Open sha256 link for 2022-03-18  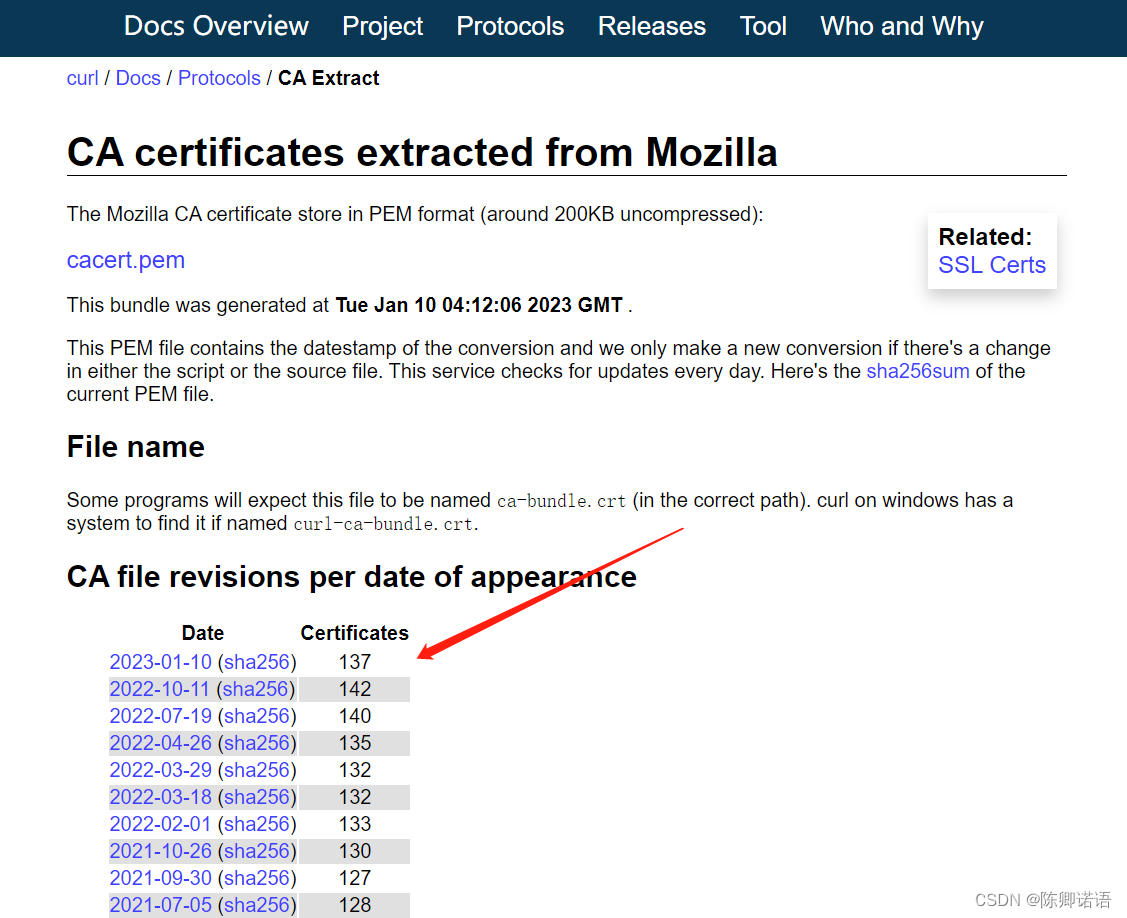click(257, 797)
